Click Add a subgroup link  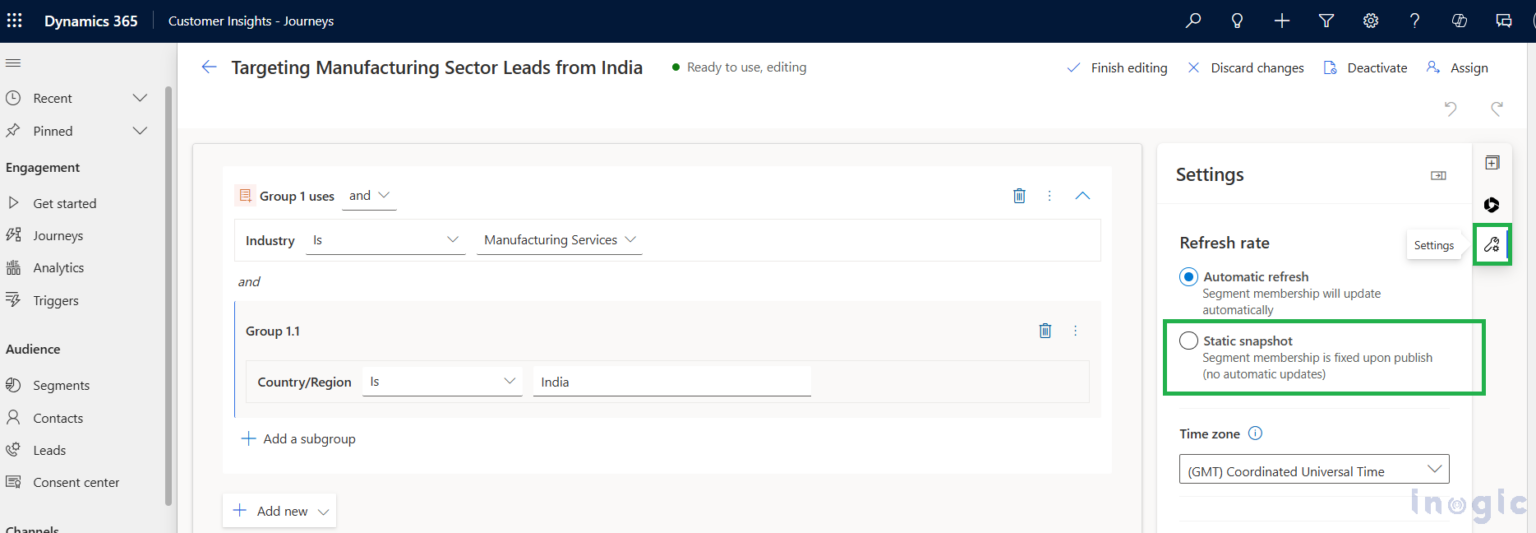(299, 439)
